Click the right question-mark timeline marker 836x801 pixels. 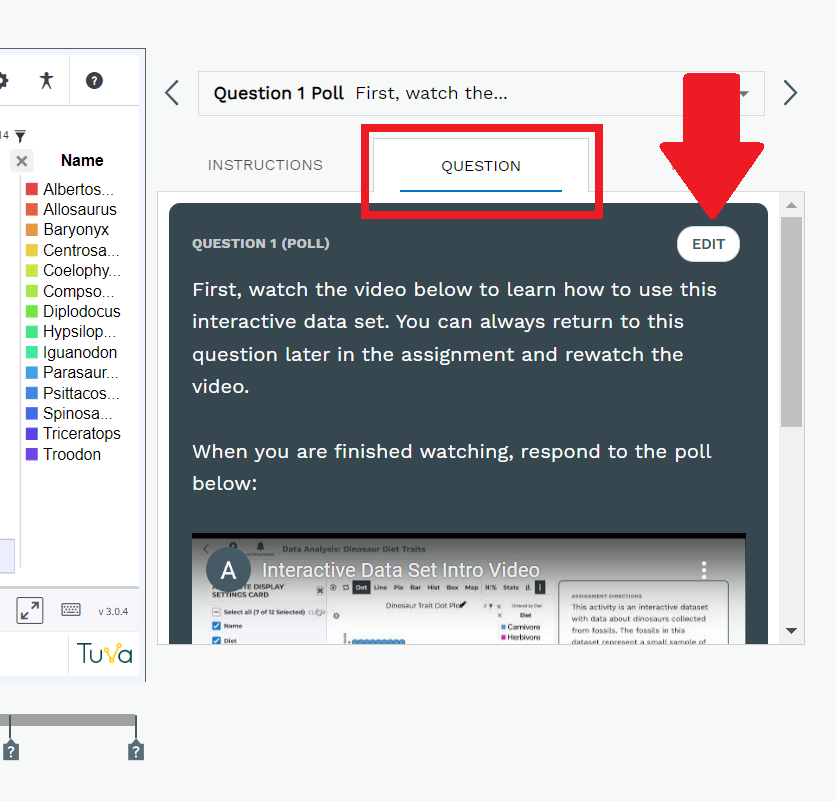point(136,751)
